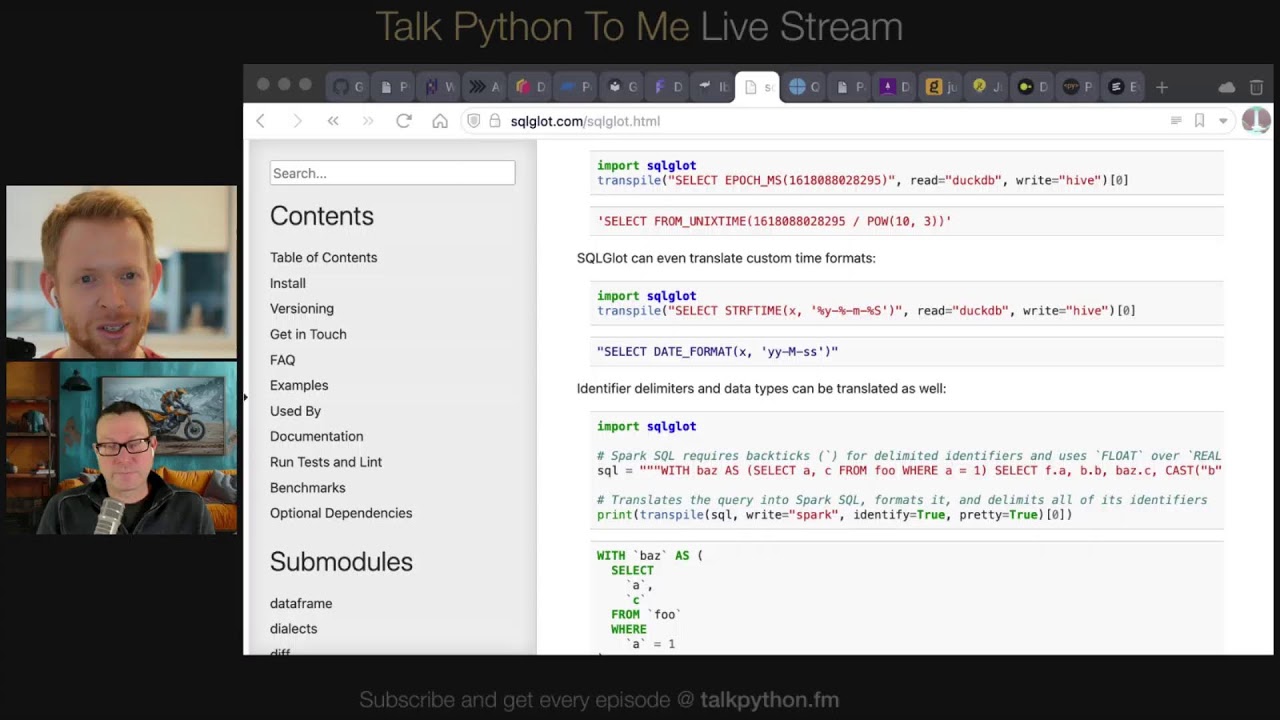Viewport: 1280px width, 720px height.
Task: Jump to the Benchmarks section
Action: pyautogui.click(x=307, y=487)
